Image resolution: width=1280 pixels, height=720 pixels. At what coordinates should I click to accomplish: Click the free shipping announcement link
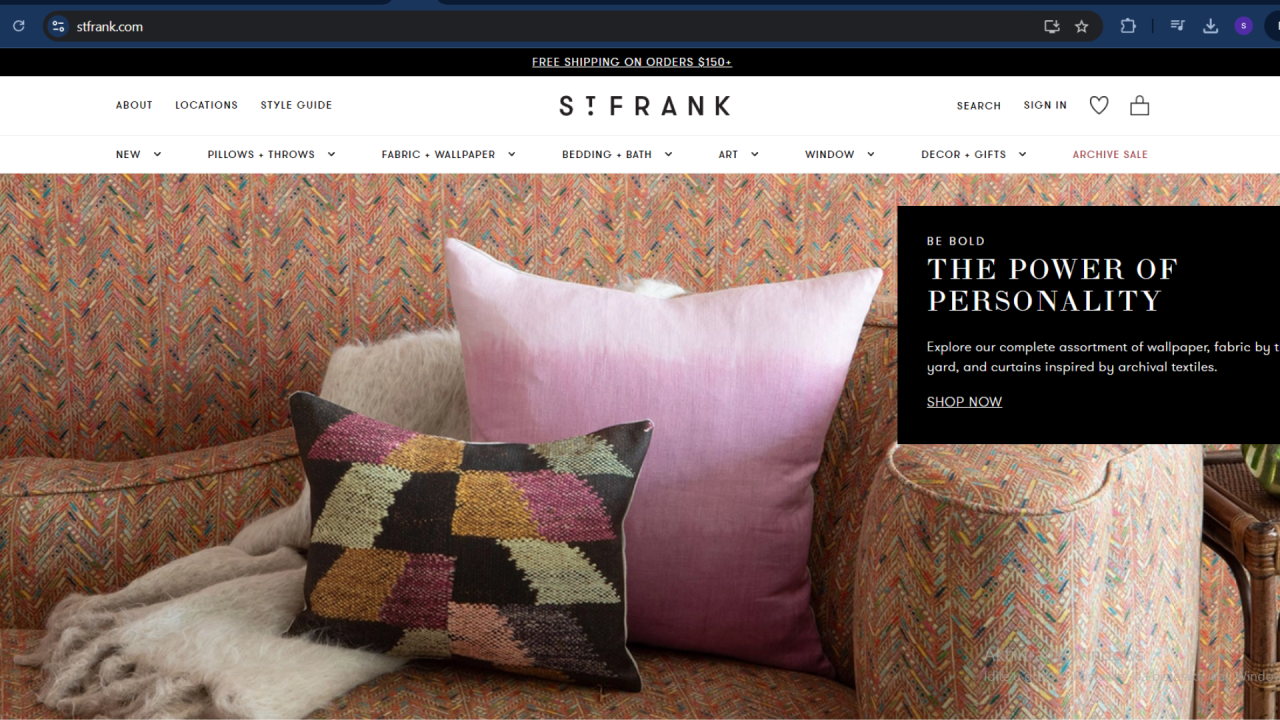pos(632,62)
